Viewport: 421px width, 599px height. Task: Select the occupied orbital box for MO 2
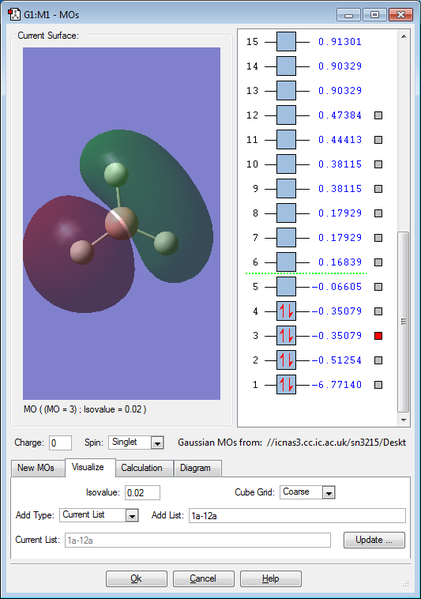(x=286, y=360)
